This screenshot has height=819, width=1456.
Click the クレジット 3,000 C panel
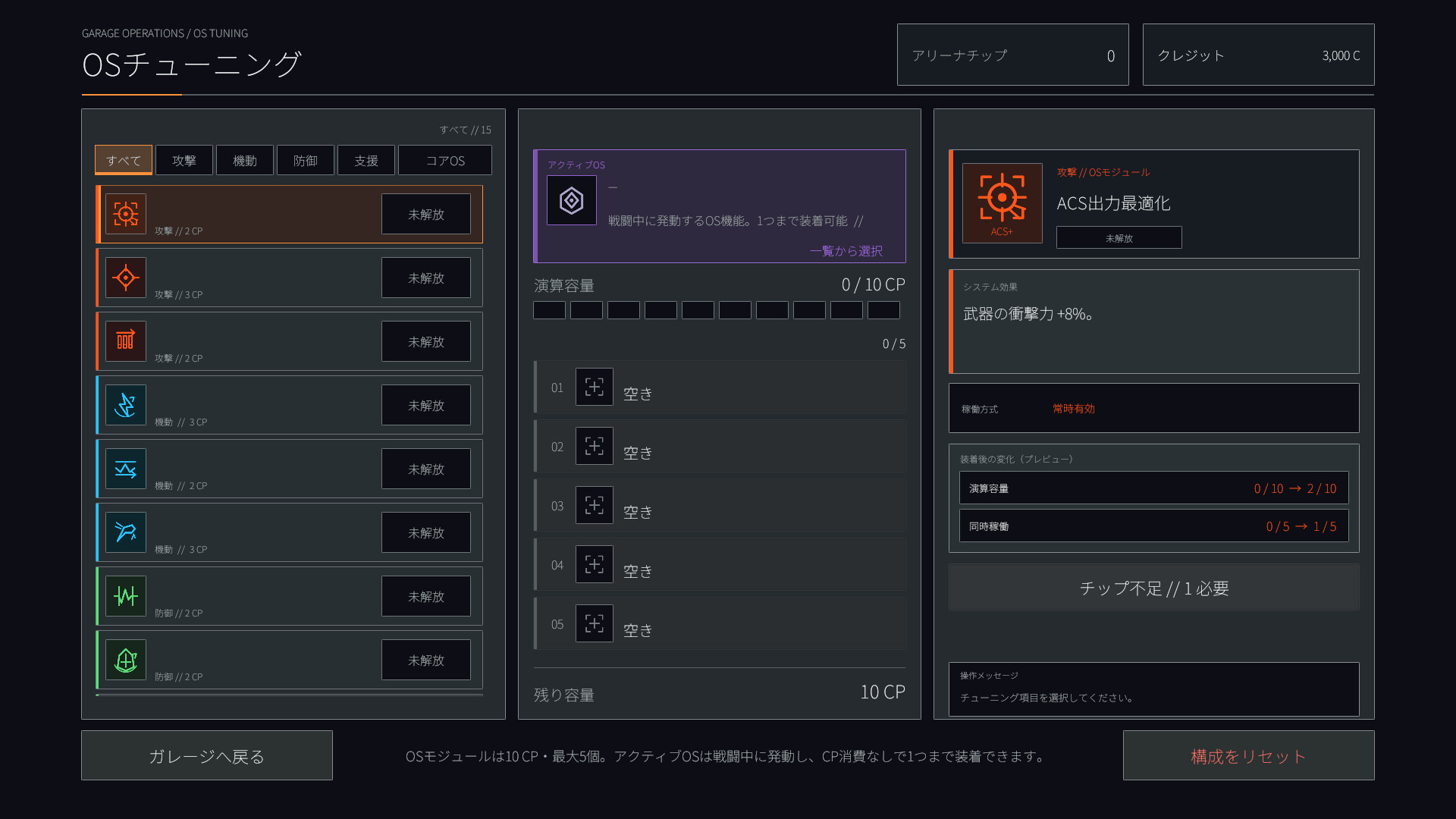tap(1259, 55)
